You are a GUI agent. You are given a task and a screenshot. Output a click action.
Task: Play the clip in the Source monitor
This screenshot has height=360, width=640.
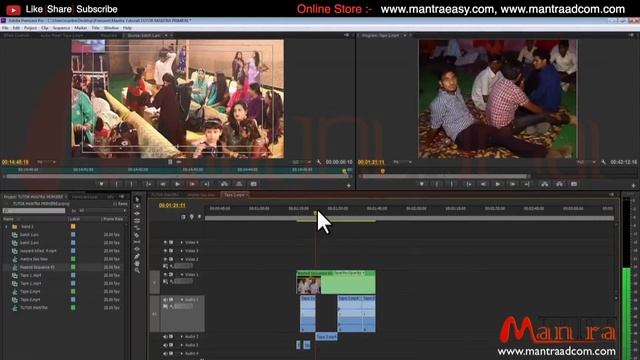pyautogui.click(x=177, y=184)
